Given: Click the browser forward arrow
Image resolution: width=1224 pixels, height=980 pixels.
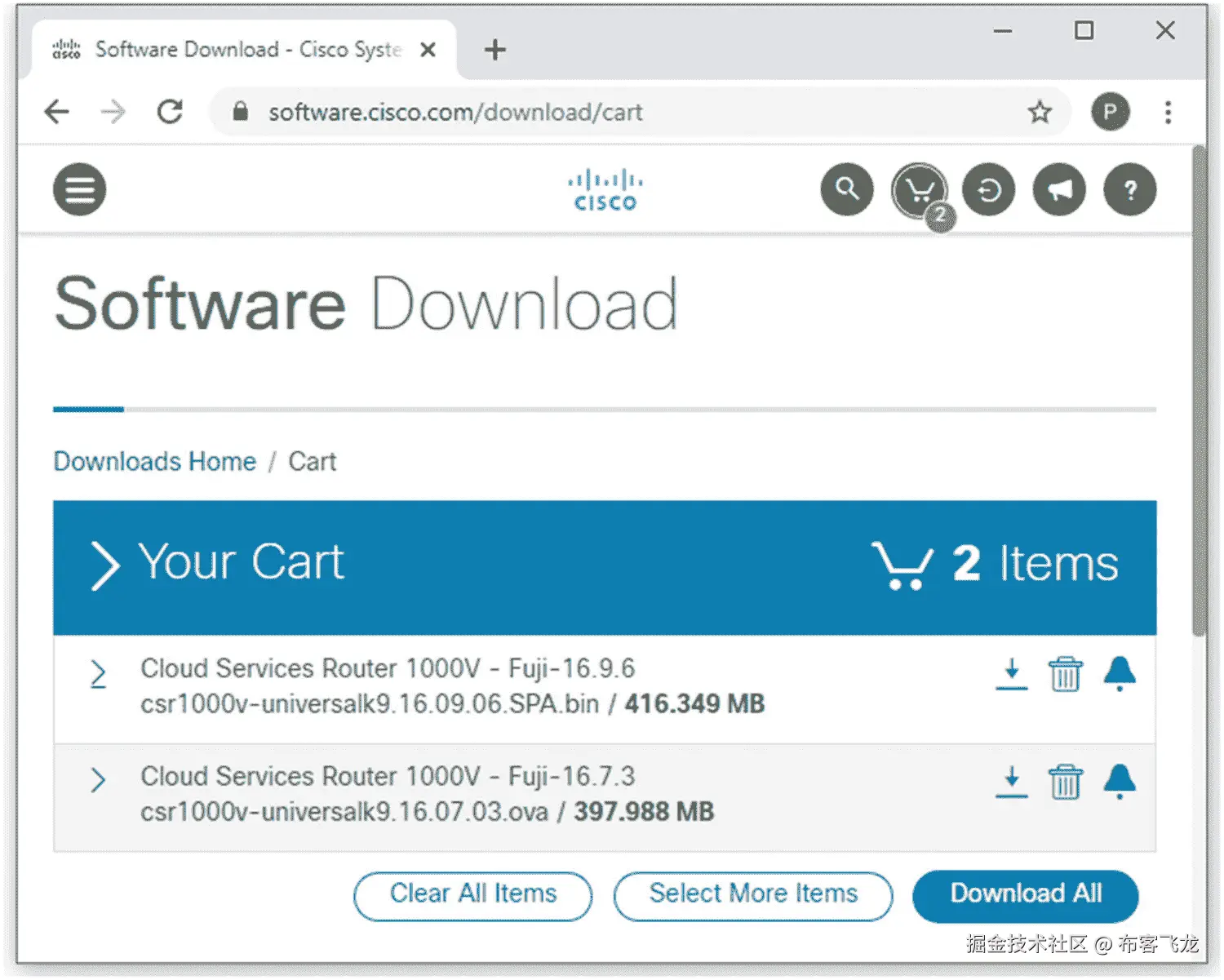Looking at the screenshot, I should point(113,112).
